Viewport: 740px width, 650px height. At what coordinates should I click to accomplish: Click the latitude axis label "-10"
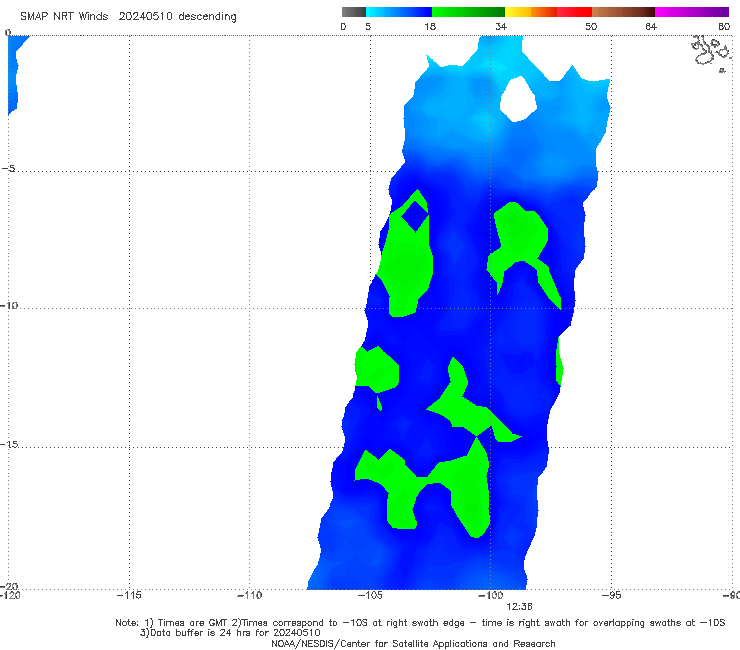click(9, 305)
